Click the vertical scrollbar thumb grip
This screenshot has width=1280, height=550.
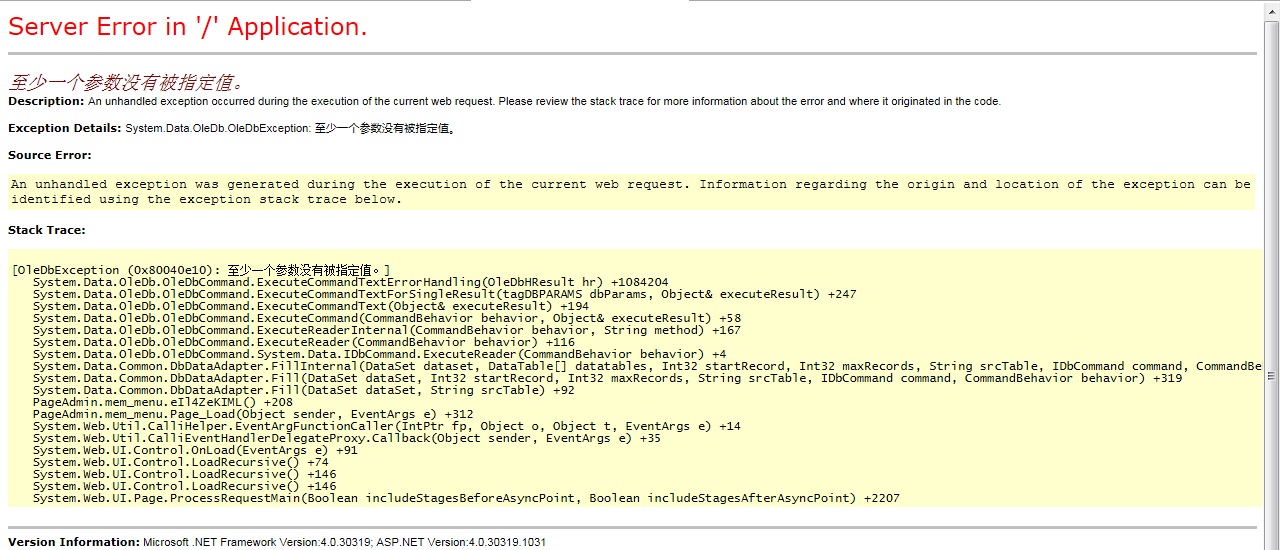[1272, 376]
